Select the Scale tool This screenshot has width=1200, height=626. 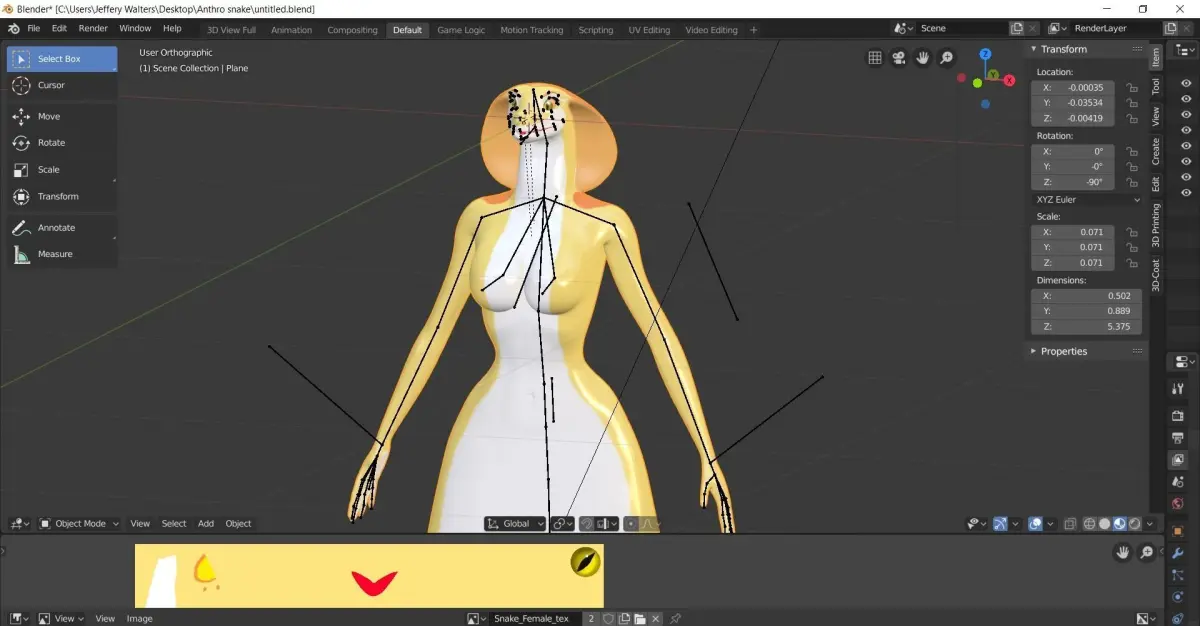click(62, 170)
